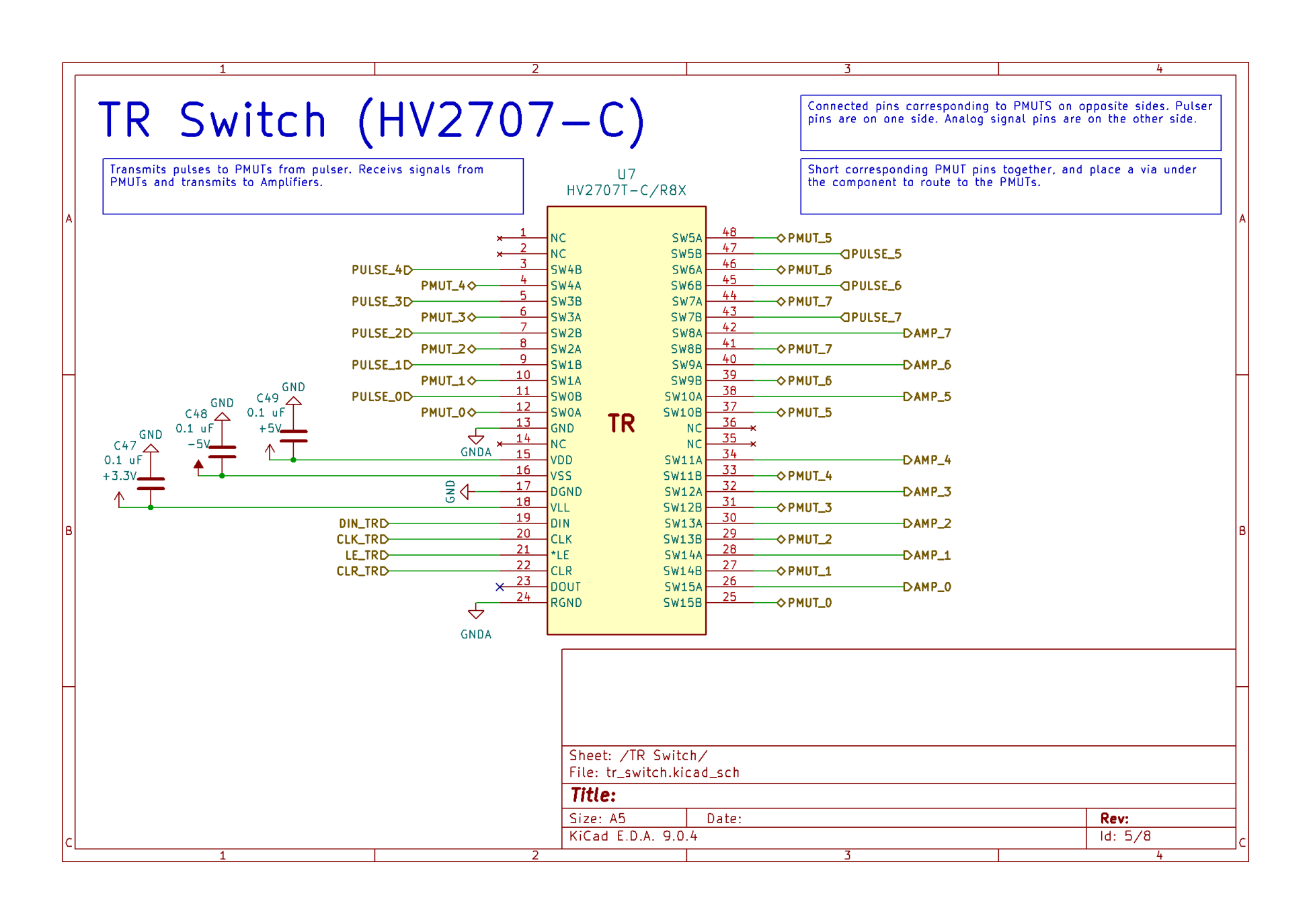The height and width of the screenshot is (924, 1311).
Task: Click the 'Transmits pulses to PMUTs' note box
Action: point(313,186)
